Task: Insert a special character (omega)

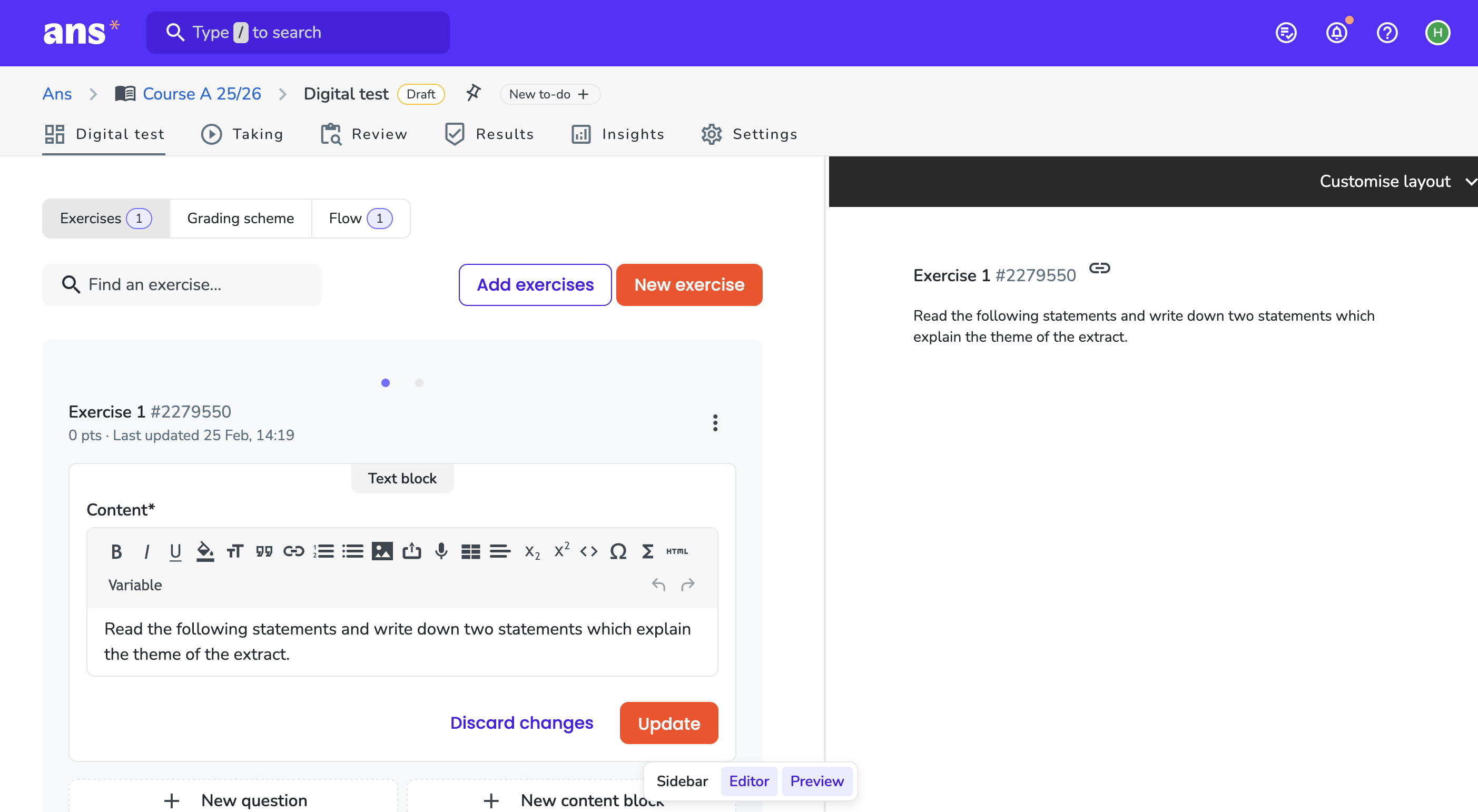Action: pos(618,551)
